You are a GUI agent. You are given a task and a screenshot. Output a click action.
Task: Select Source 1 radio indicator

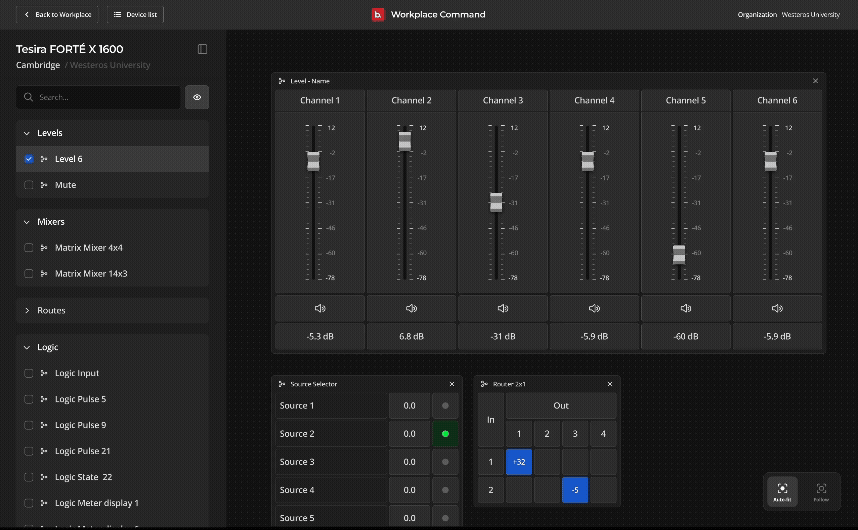445,406
